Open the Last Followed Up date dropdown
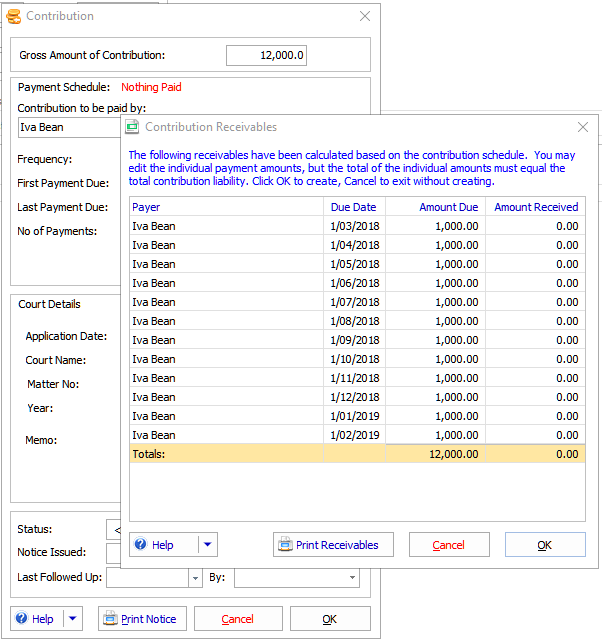Image resolution: width=602 pixels, height=641 pixels. [195, 577]
